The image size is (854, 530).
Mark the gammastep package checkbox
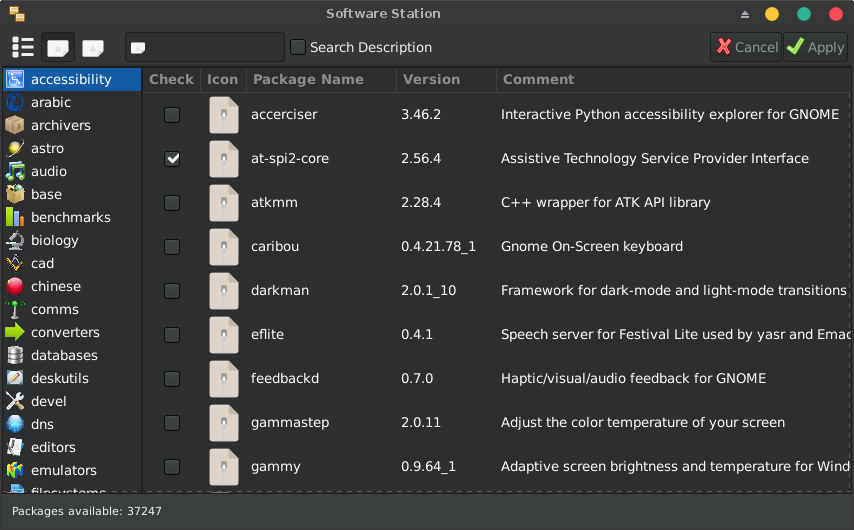coord(172,423)
